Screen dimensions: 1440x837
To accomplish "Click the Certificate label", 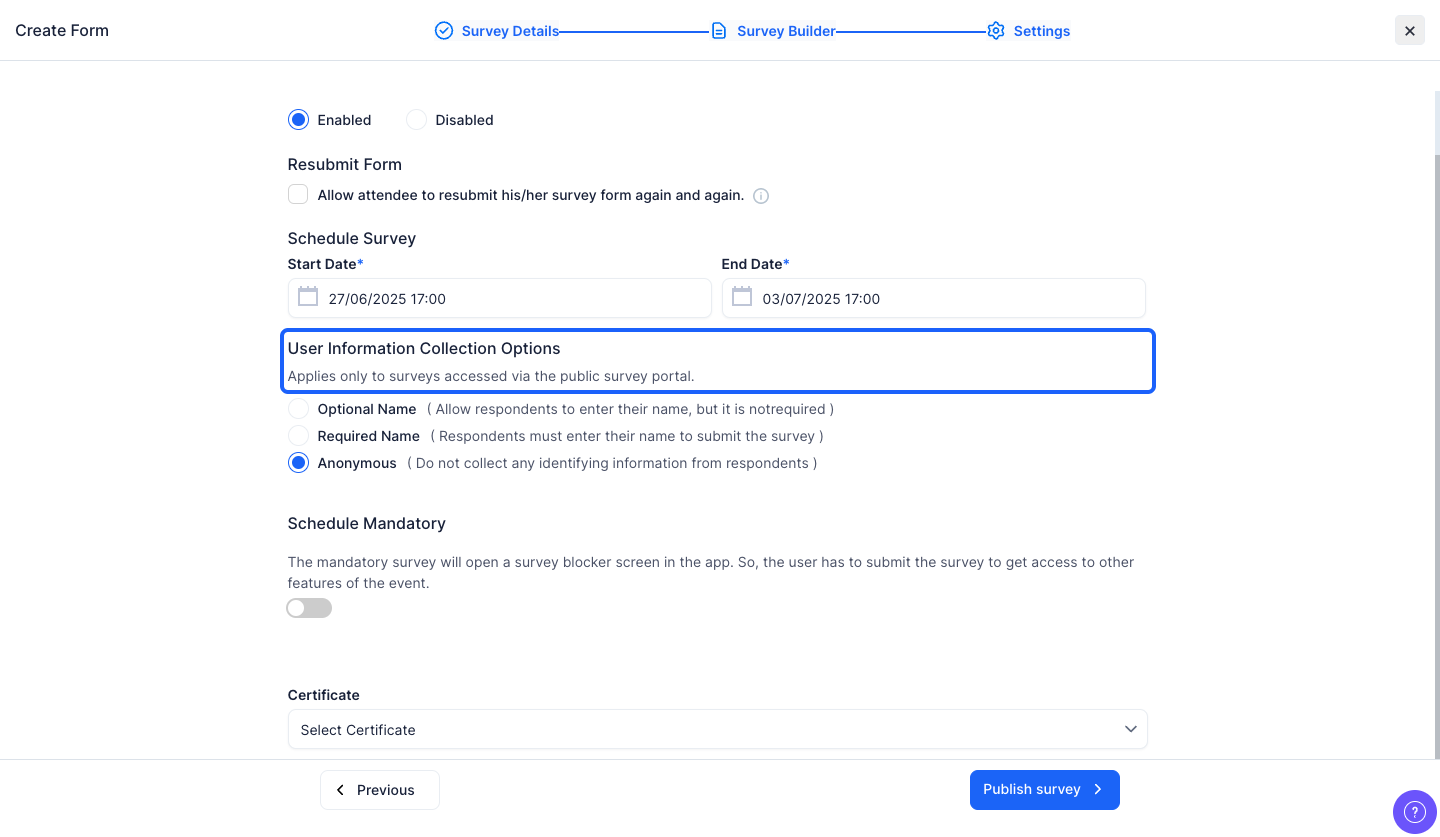I will [x=324, y=695].
